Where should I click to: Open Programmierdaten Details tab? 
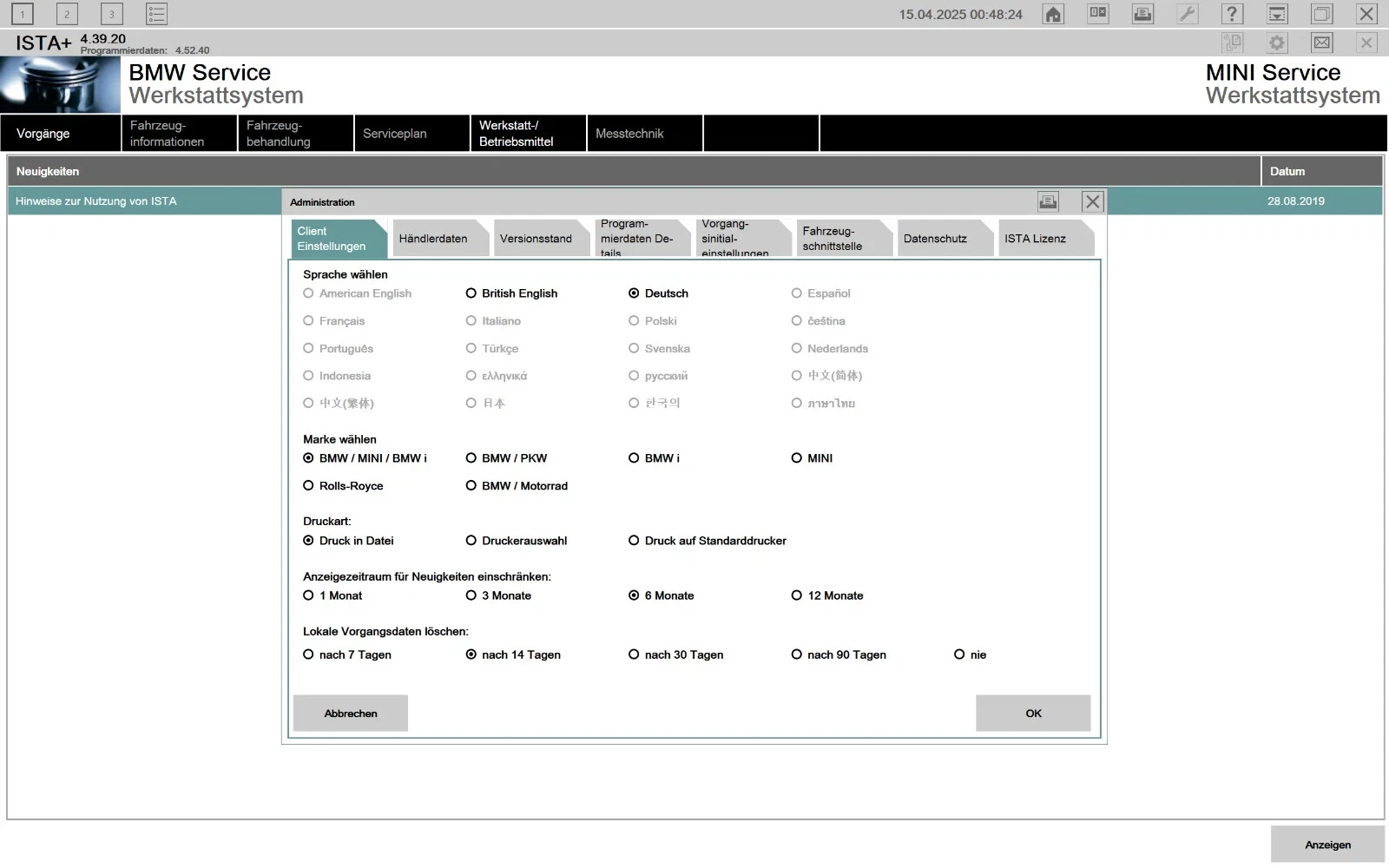642,239
